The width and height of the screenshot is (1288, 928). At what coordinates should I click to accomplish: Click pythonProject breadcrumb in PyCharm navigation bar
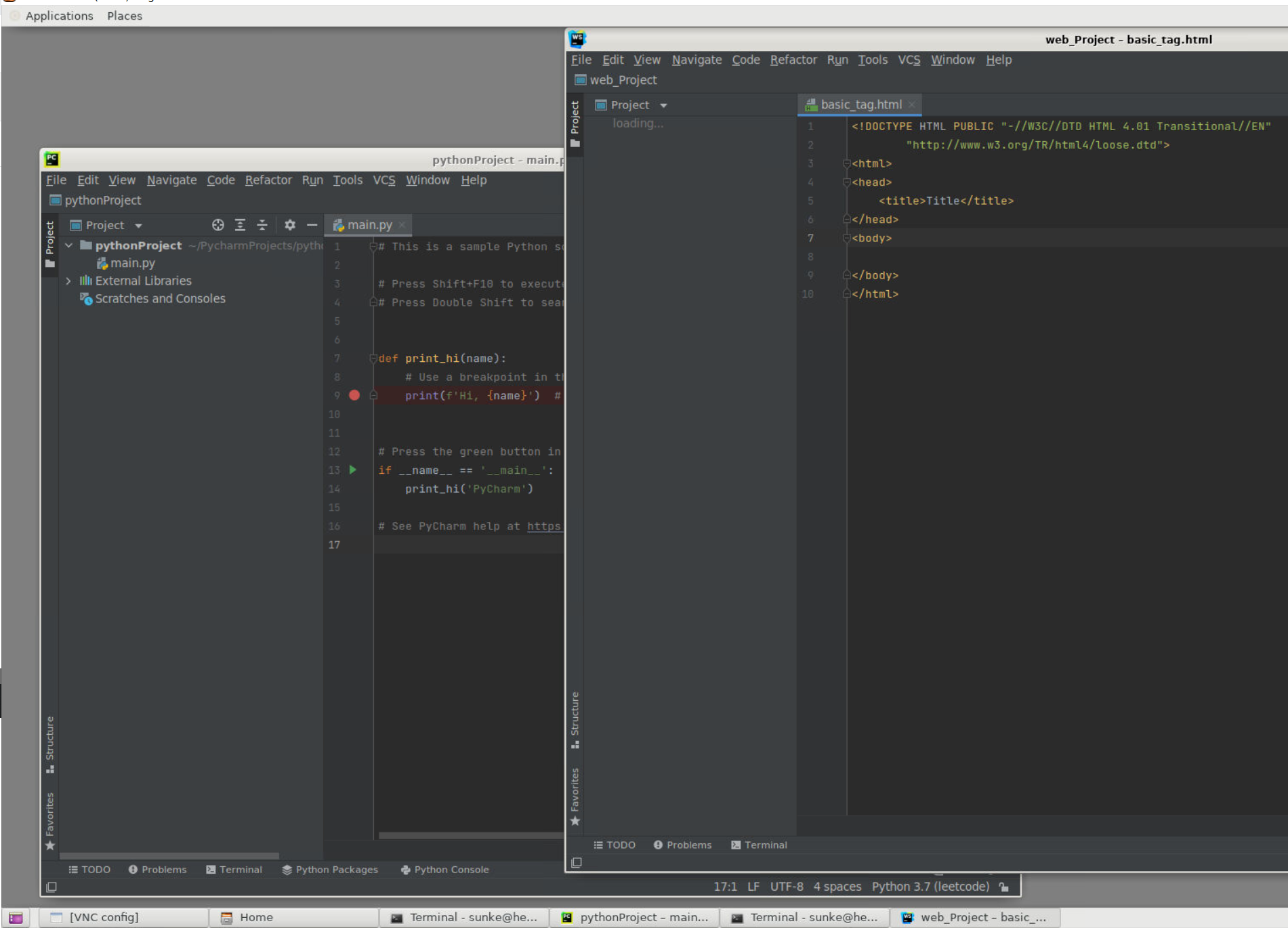point(96,200)
